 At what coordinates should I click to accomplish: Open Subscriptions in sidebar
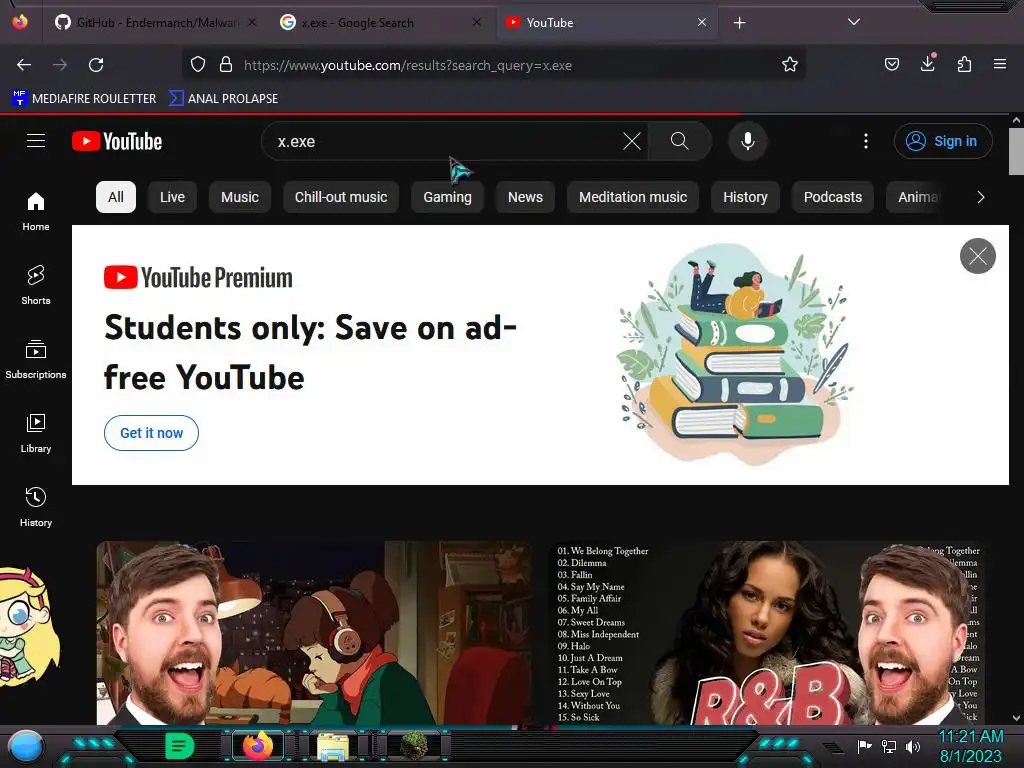point(36,359)
